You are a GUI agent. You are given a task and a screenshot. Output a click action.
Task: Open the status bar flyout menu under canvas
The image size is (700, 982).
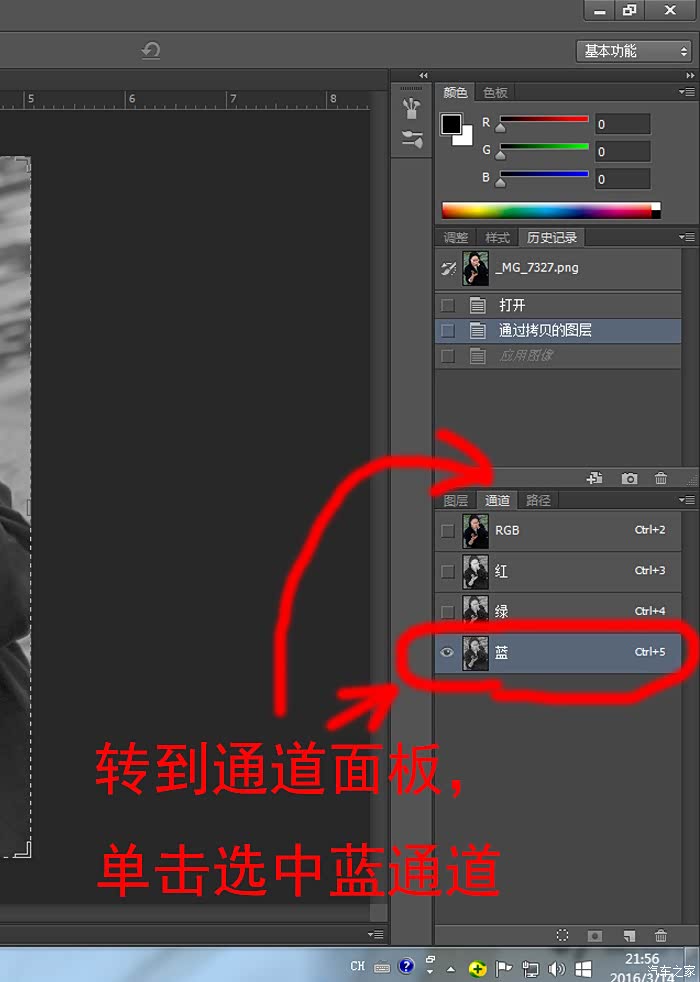pyautogui.click(x=376, y=934)
